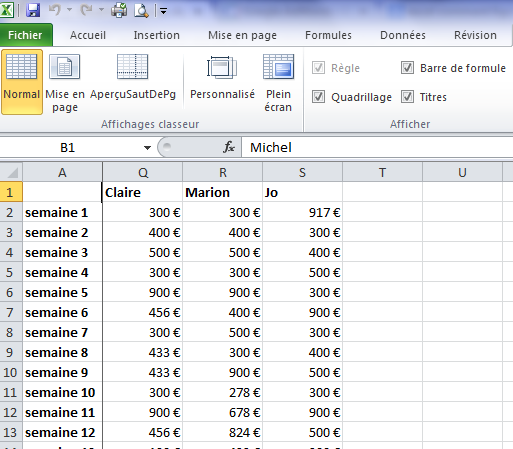Switch to the Formules ribbon tab

point(328,35)
